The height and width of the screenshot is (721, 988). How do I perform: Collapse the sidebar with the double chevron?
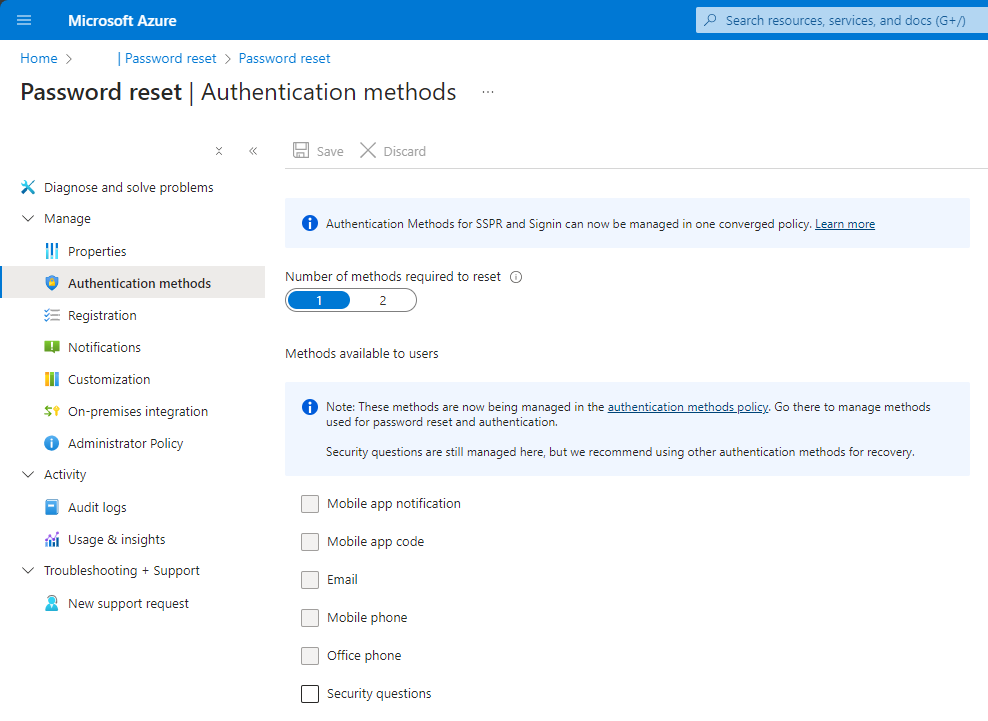pyautogui.click(x=253, y=151)
